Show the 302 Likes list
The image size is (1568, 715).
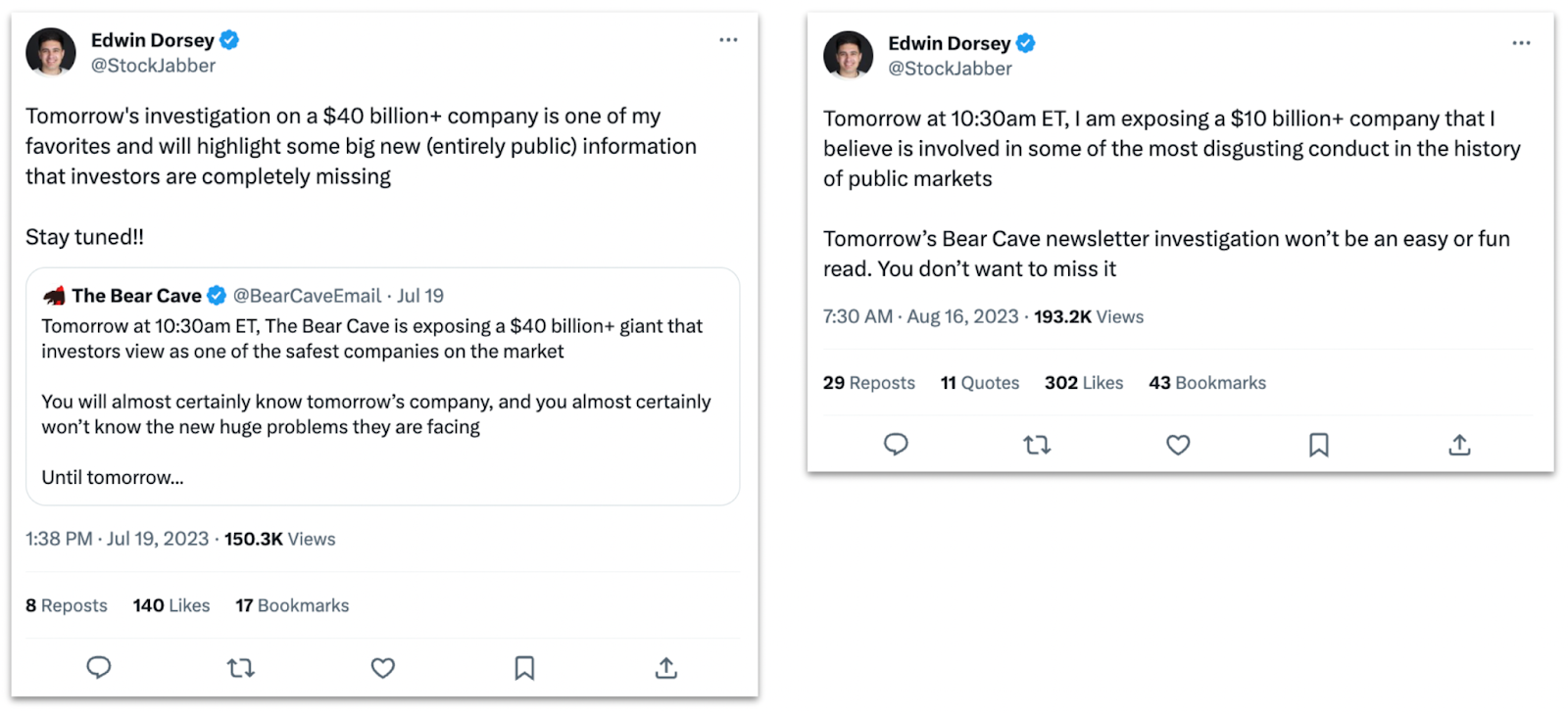pos(1083,383)
